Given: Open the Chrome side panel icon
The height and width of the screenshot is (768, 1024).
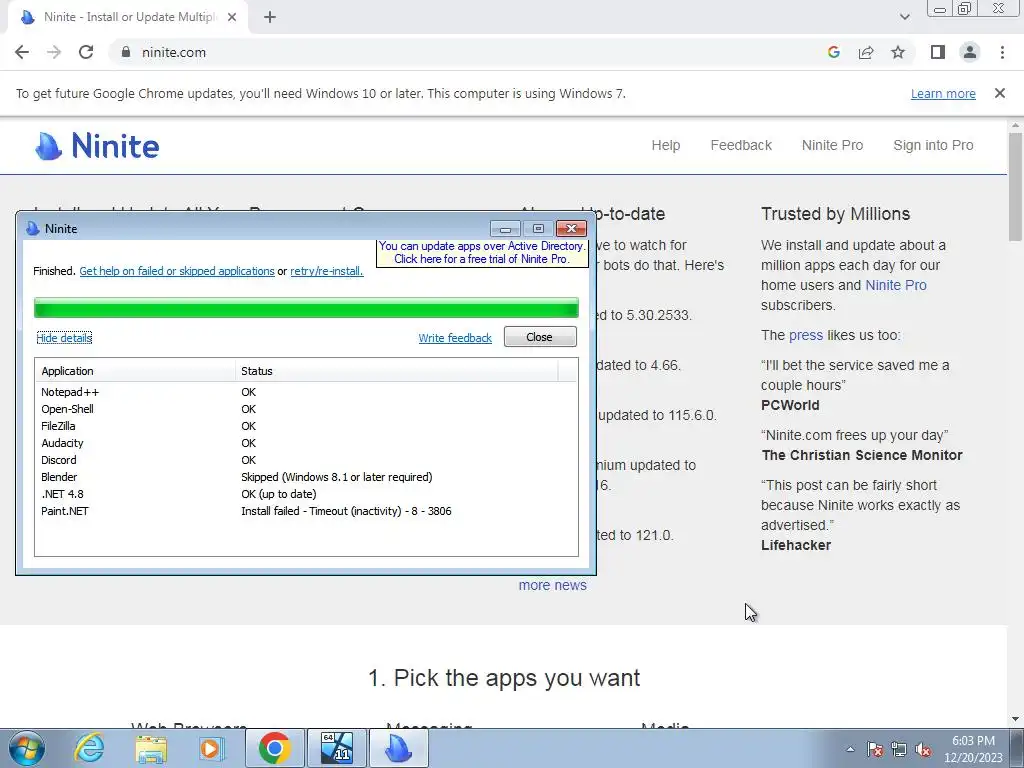Looking at the screenshot, I should (x=938, y=52).
